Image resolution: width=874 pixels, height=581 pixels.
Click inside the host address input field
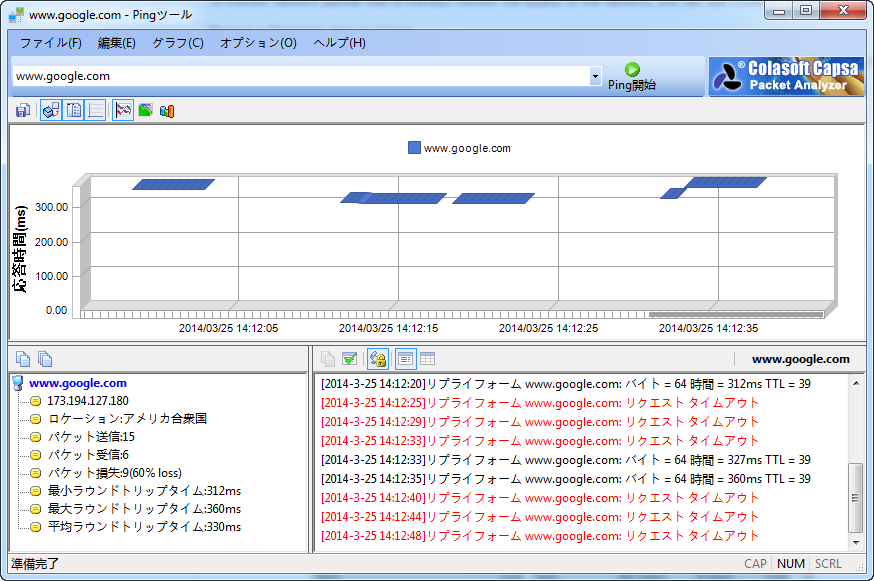[300, 76]
